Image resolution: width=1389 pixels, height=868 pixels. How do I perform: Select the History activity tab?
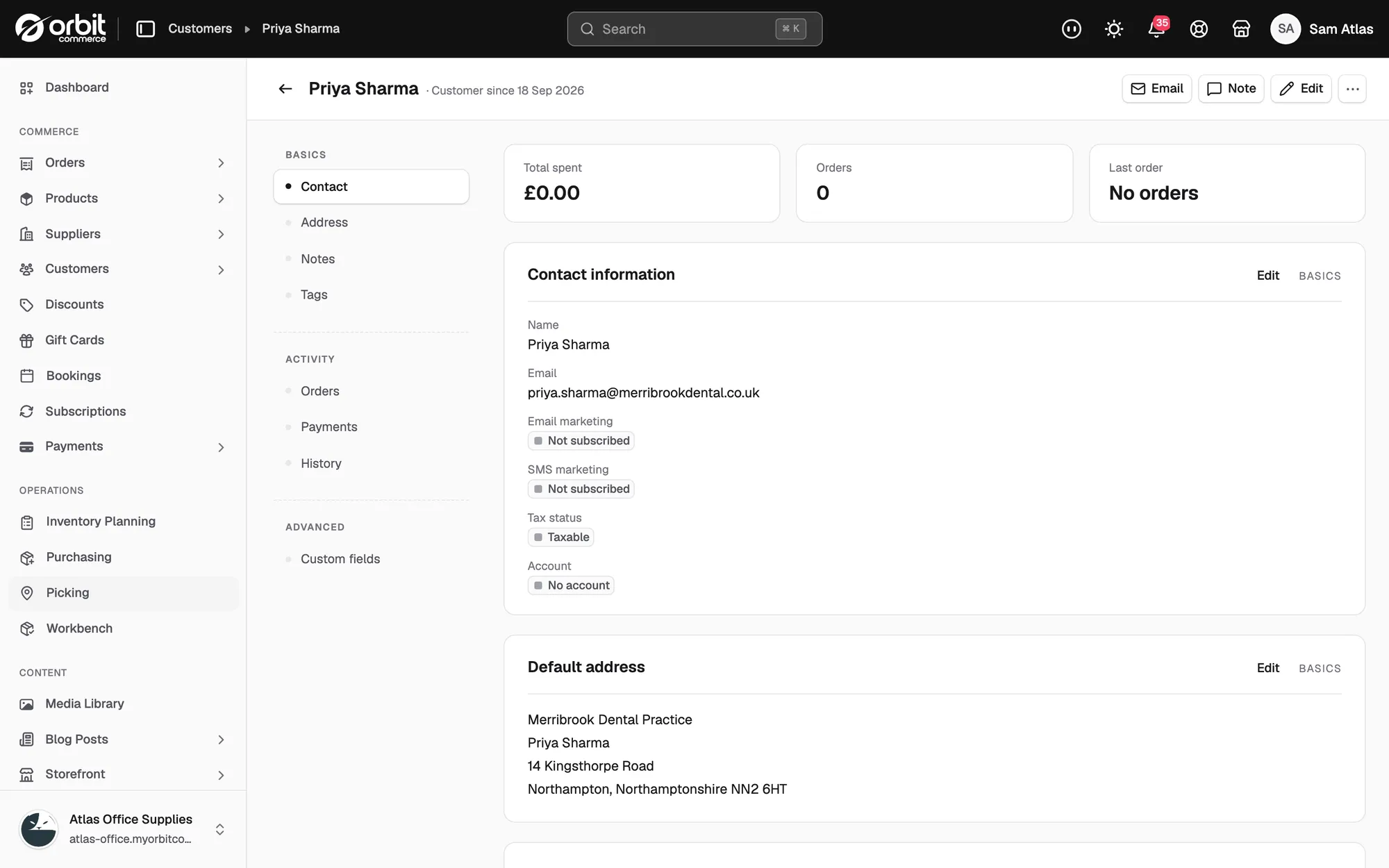(x=371, y=463)
